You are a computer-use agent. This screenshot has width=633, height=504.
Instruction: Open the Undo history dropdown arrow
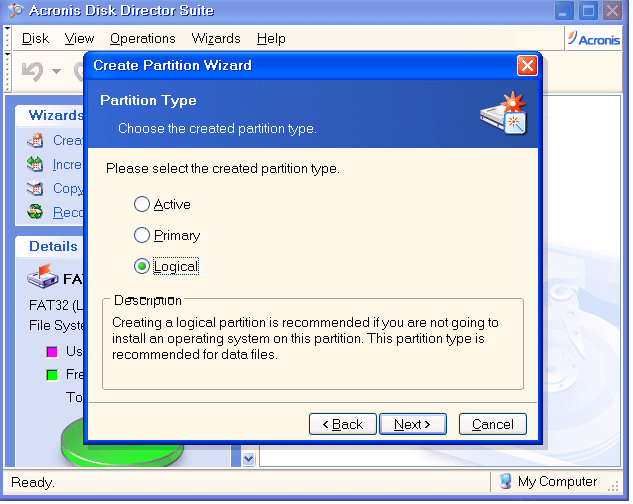(56, 72)
